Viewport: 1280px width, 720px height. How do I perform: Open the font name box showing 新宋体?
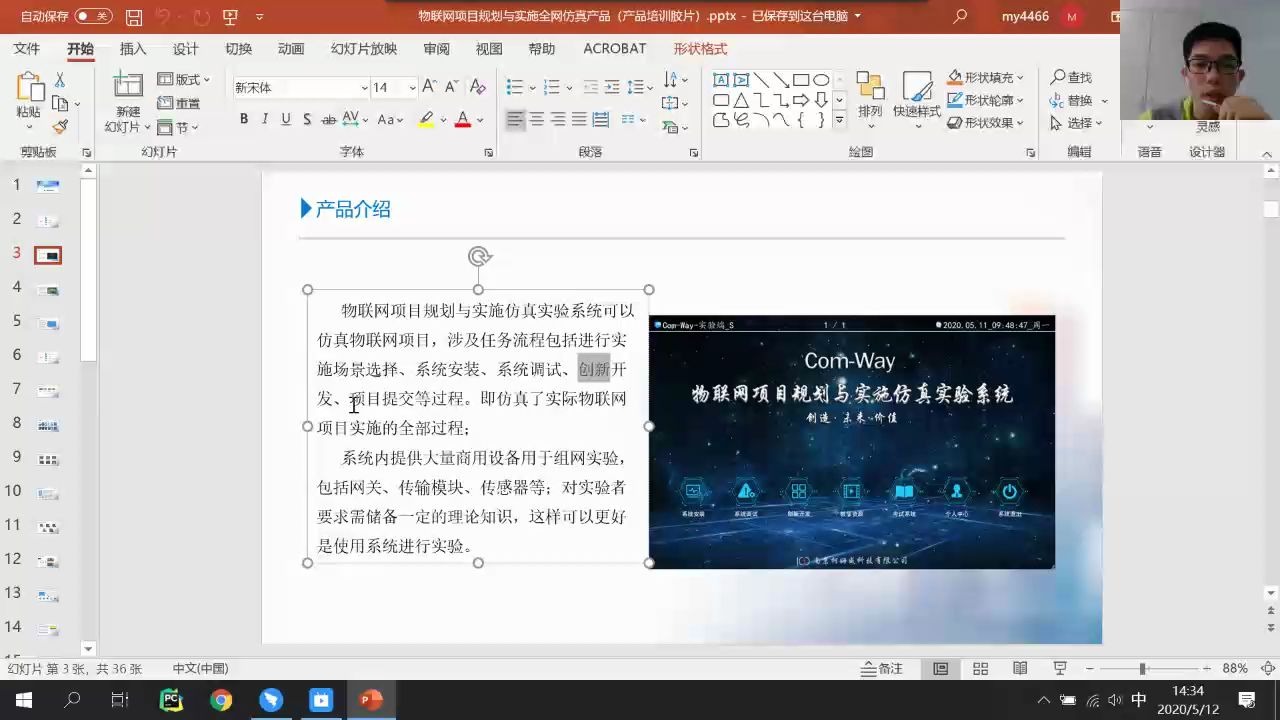tap(301, 88)
